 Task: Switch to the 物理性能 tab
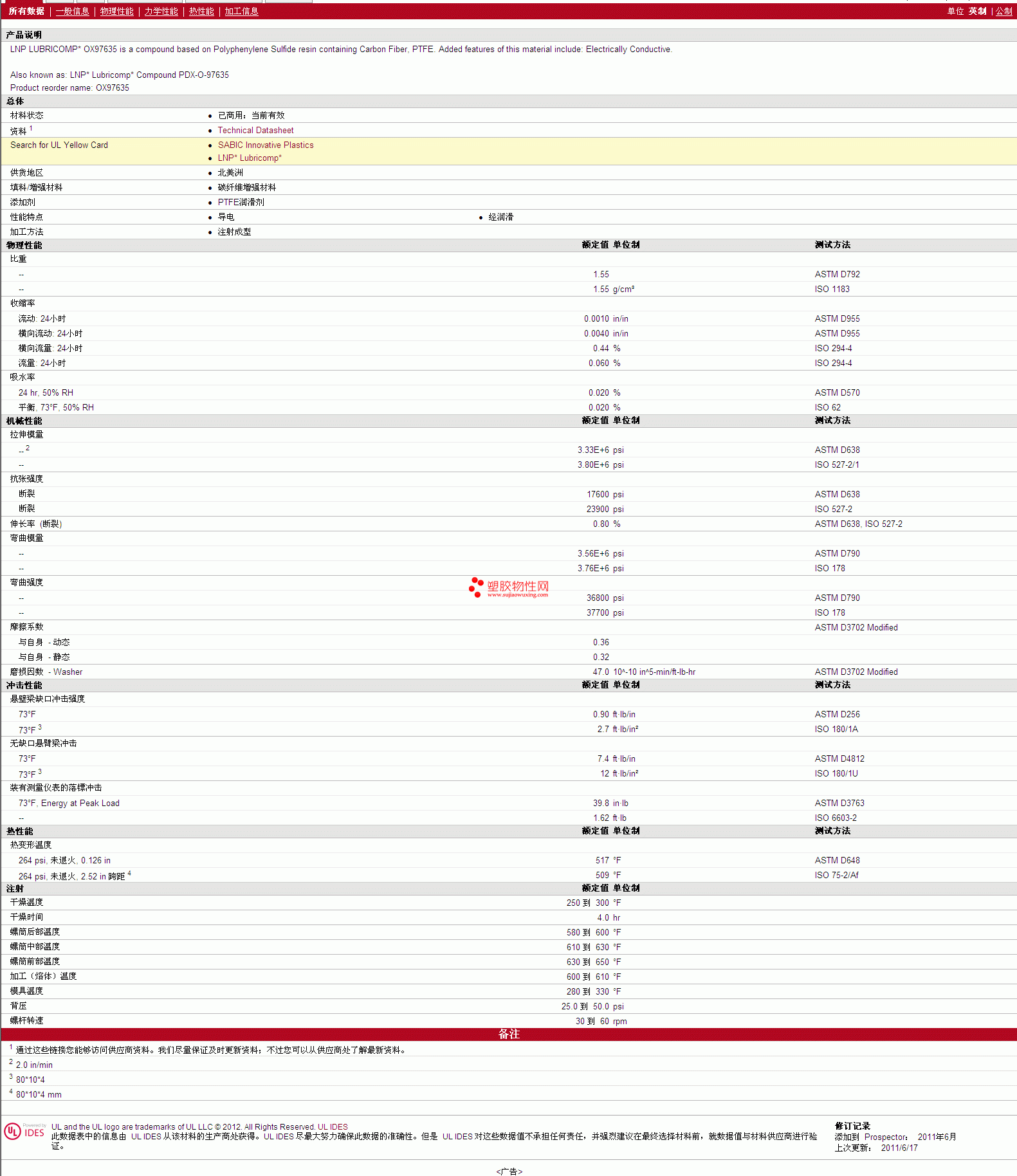(116, 11)
